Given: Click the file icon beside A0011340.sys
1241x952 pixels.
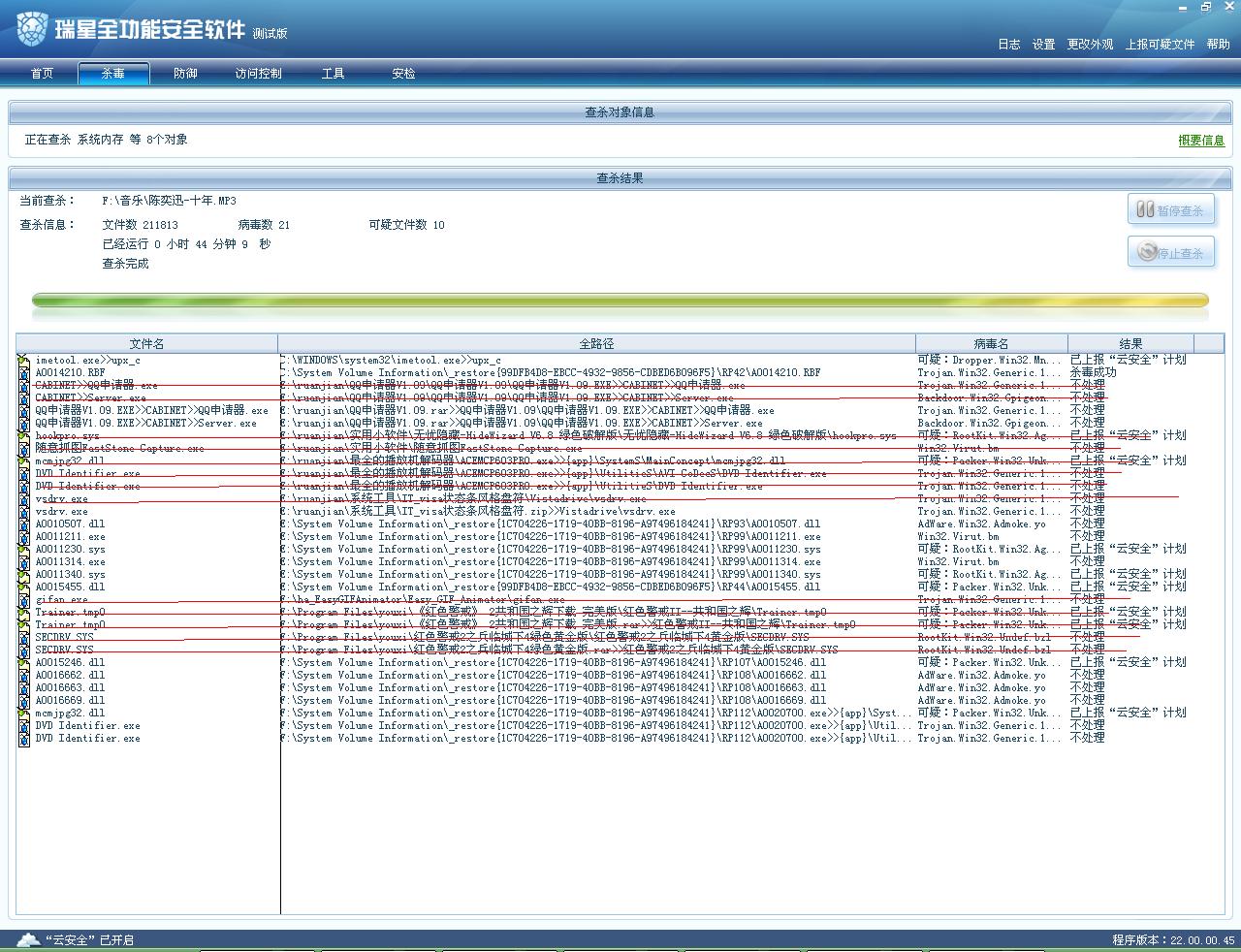Looking at the screenshot, I should pyautogui.click(x=23, y=575).
